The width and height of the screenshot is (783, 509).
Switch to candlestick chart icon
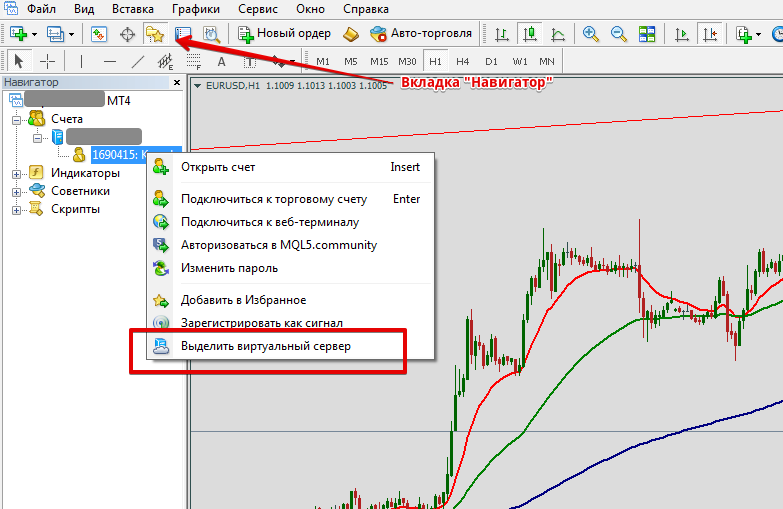(x=529, y=34)
